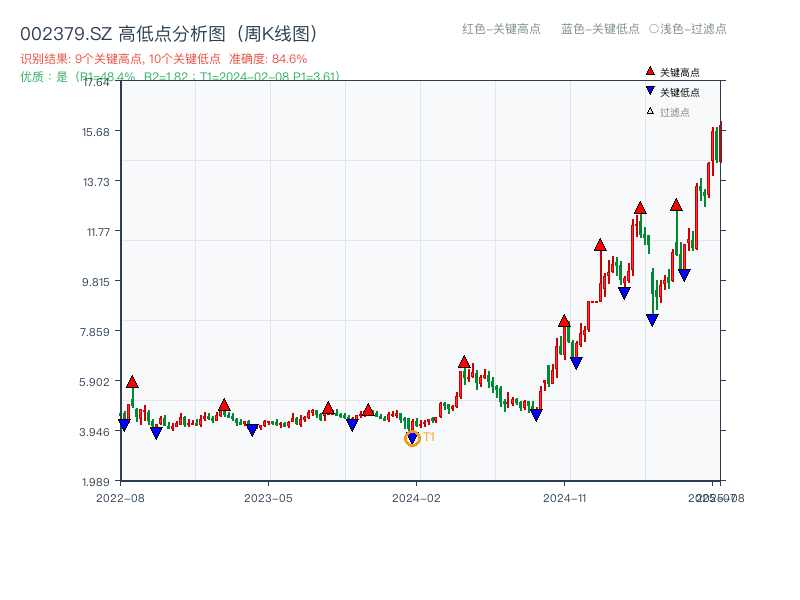Click the blue triangle icon in legend 关键低点
Viewport: 800px width, 600px height.
[x=650, y=91]
